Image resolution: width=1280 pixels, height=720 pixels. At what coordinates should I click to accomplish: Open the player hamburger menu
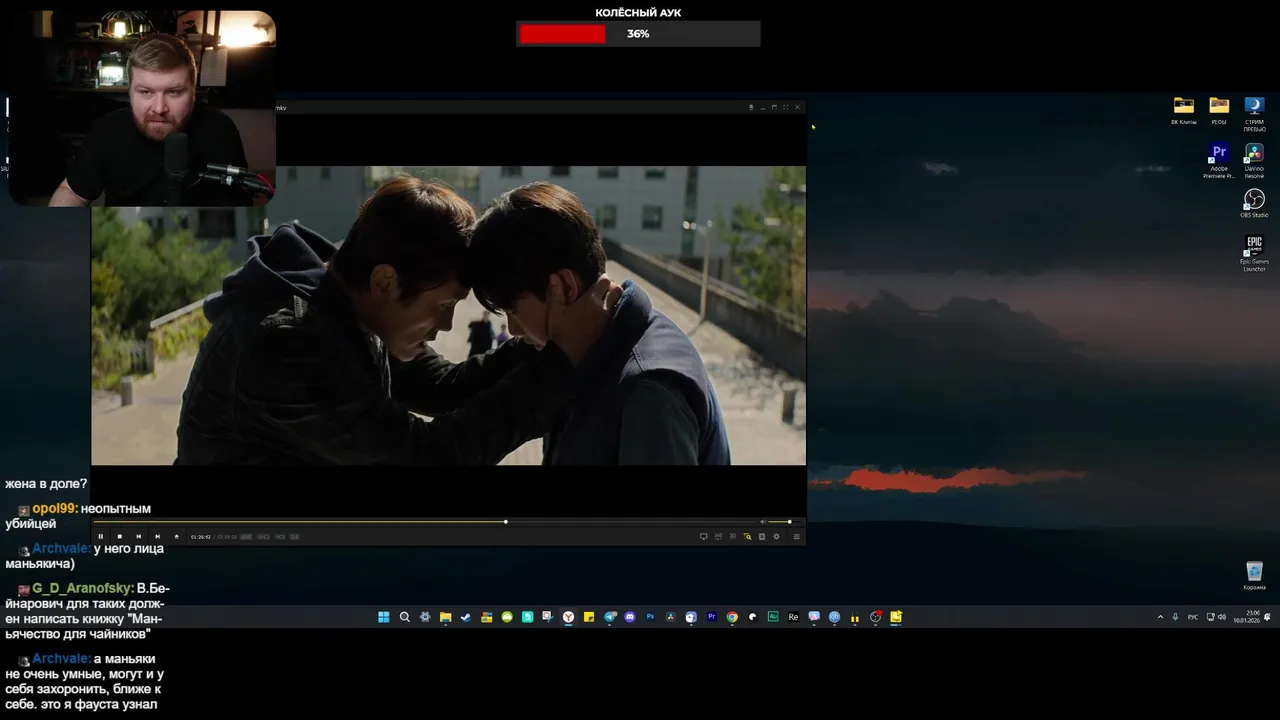click(x=796, y=537)
